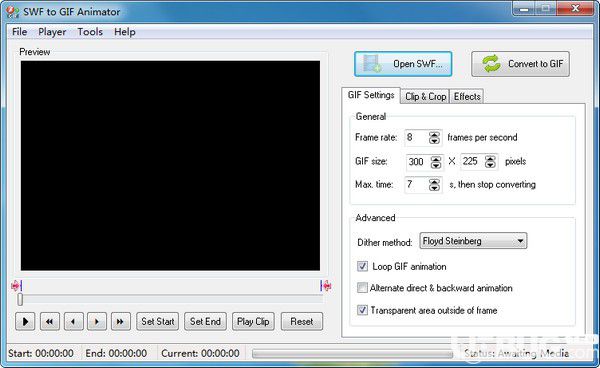Click the 'Start: 00:00:00' status text
600x368 pixels.
click(41, 353)
